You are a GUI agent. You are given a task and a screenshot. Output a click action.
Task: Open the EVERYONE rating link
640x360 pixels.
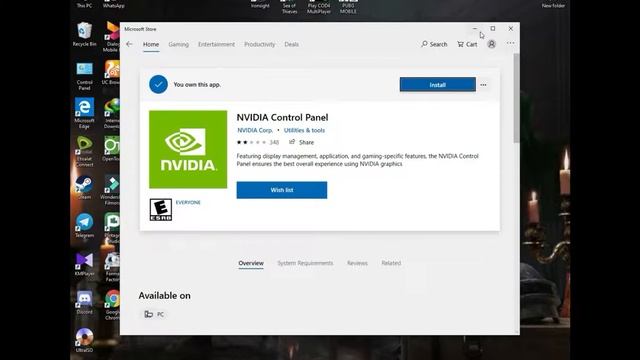coord(188,202)
